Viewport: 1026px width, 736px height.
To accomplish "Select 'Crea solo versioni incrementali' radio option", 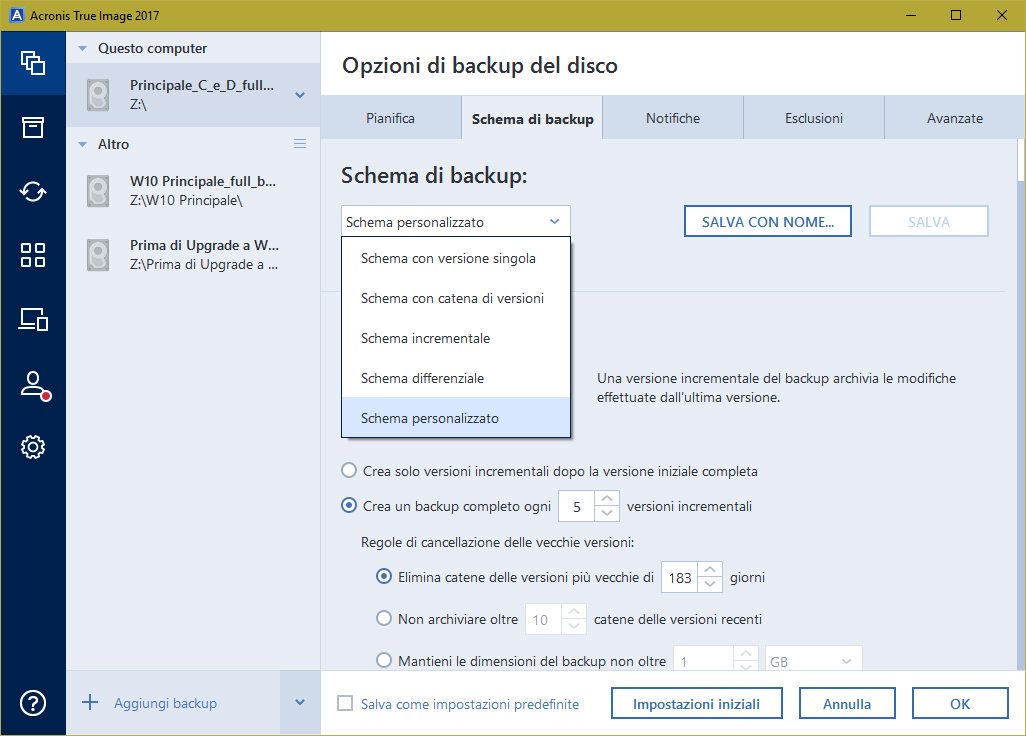I will tap(349, 471).
